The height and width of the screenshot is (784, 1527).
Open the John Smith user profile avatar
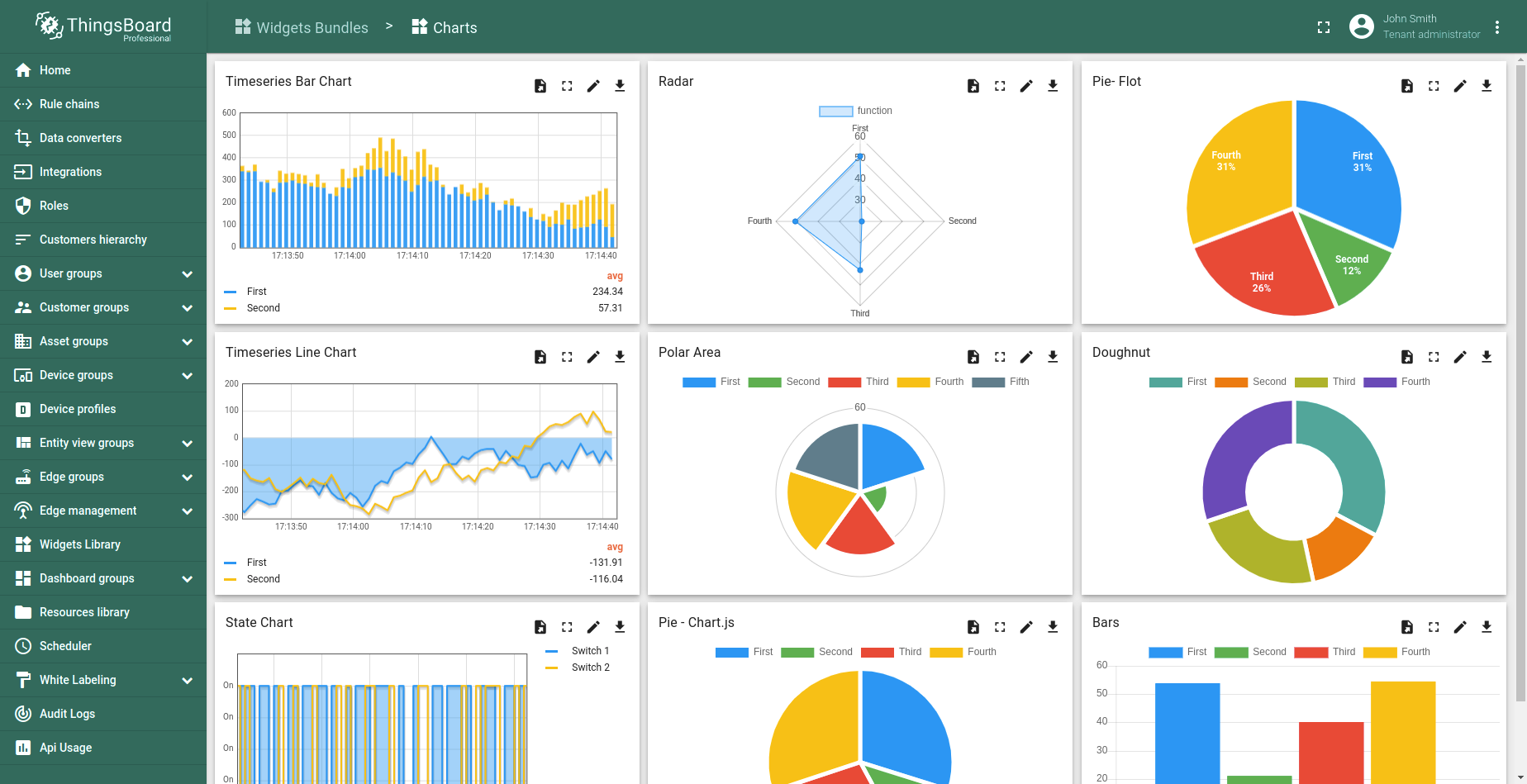tap(1361, 26)
